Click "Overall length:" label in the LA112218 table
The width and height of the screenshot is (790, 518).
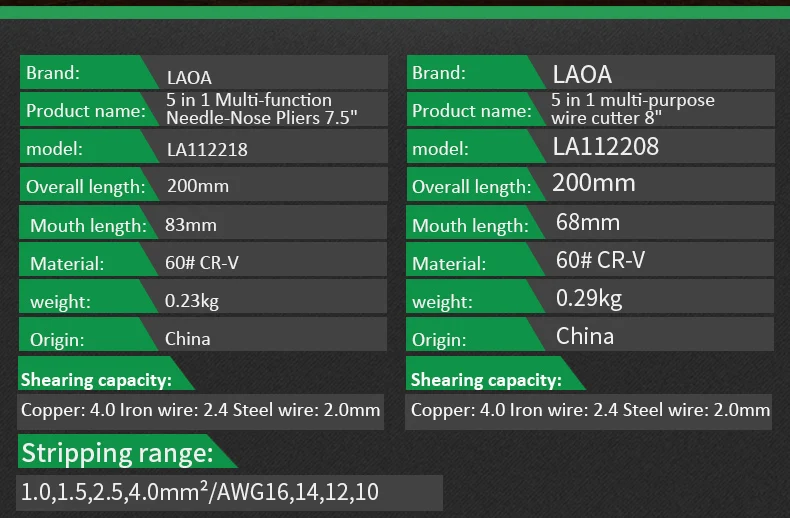pyautogui.click(x=86, y=187)
